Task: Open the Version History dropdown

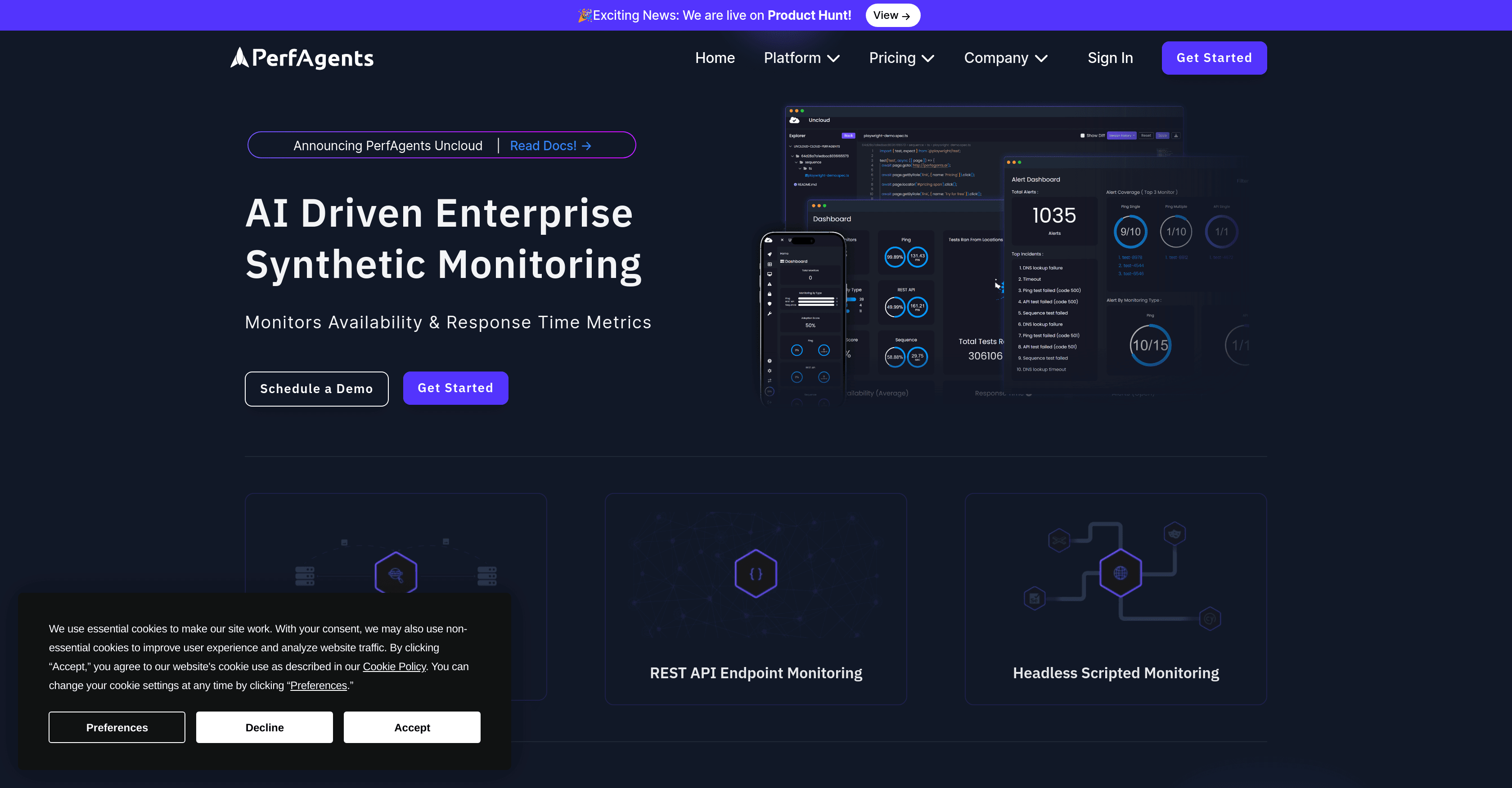Action: pos(1122,135)
